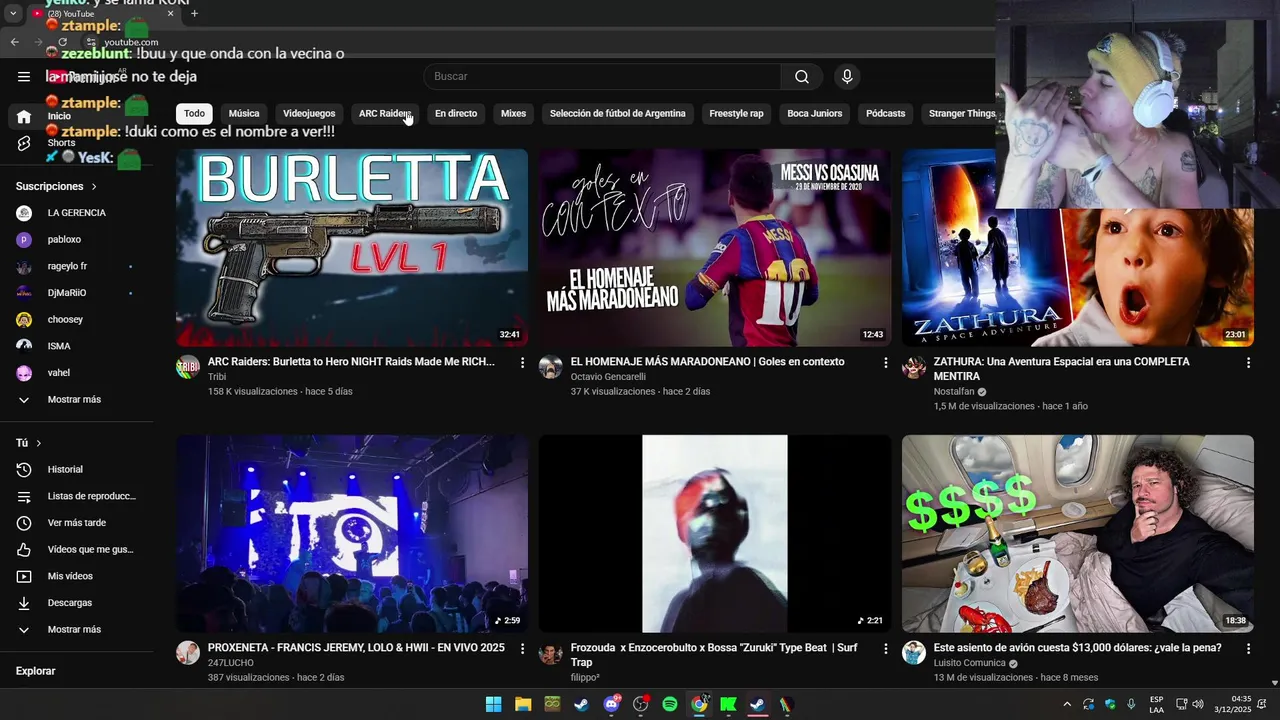This screenshot has height=720, width=1280.
Task: Open Spotify from the taskbar
Action: tap(670, 704)
